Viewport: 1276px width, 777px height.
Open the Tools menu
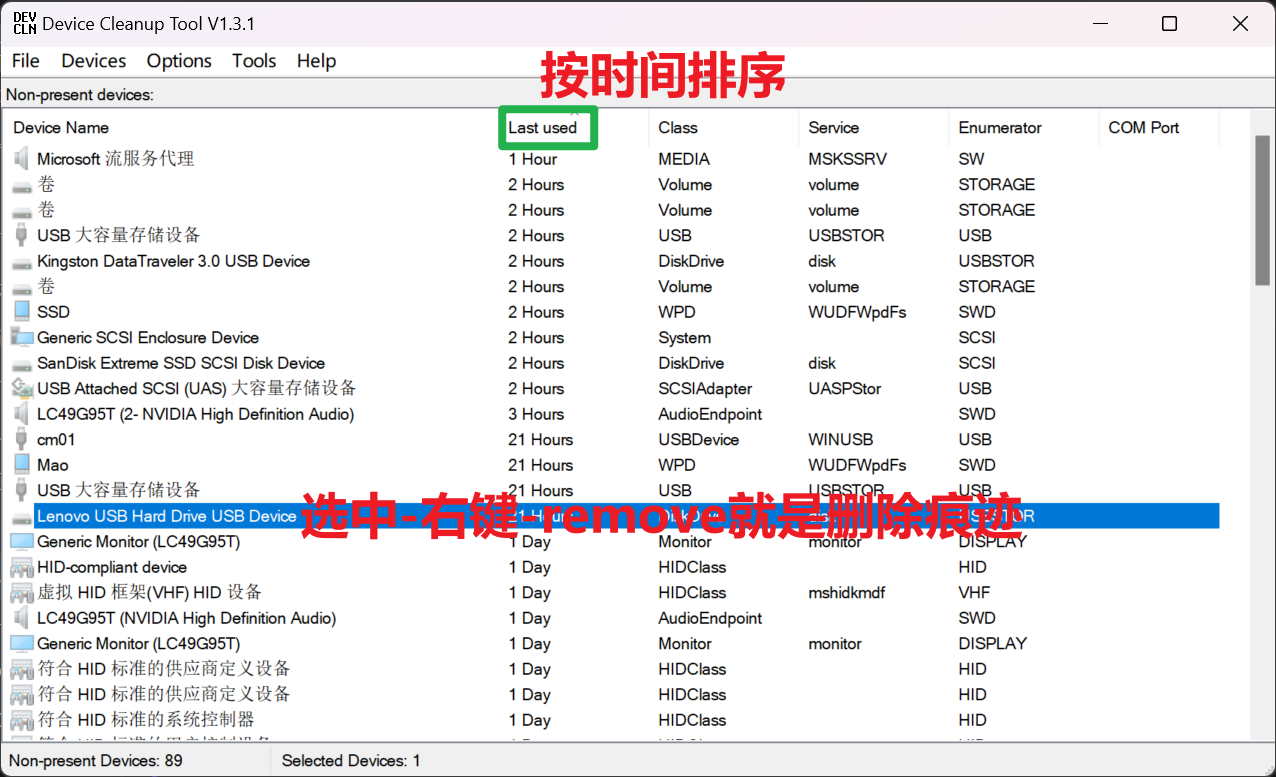[254, 61]
